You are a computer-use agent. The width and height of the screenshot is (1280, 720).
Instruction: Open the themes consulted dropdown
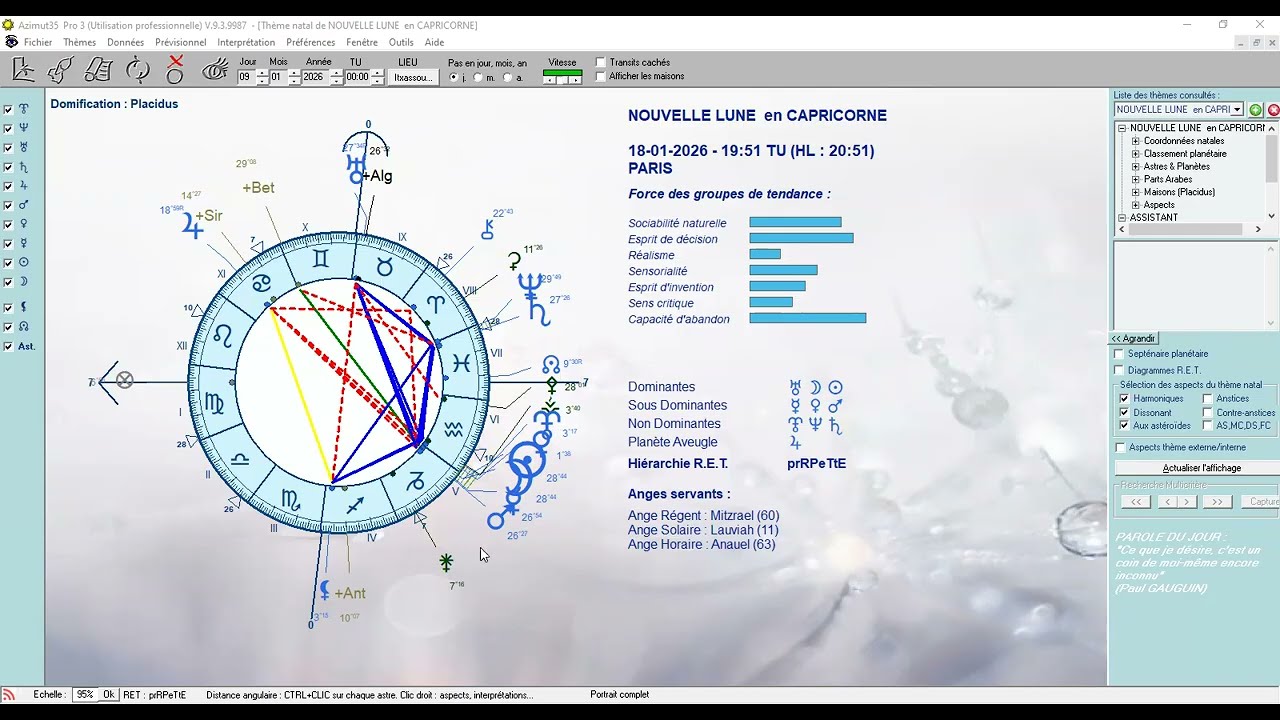coord(1237,110)
